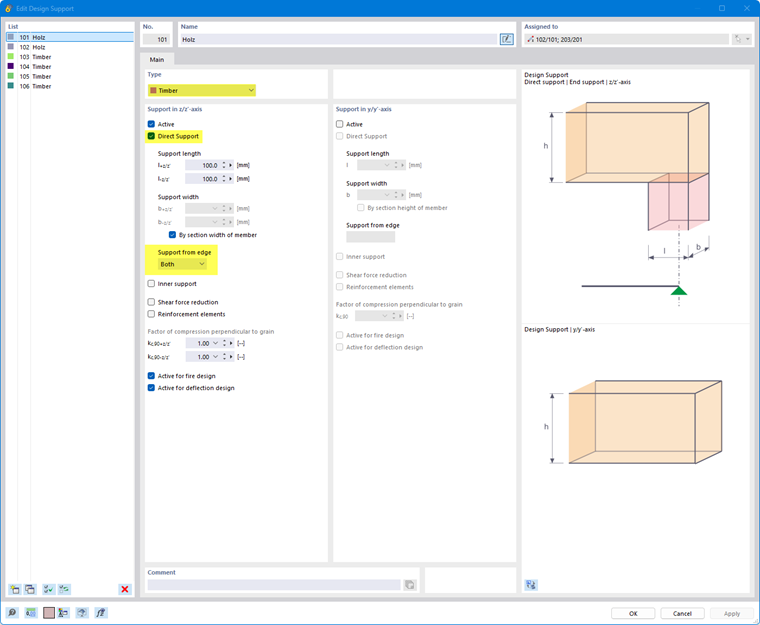
Task: Toggle Active for z/z'-axis support
Action: click(151, 124)
